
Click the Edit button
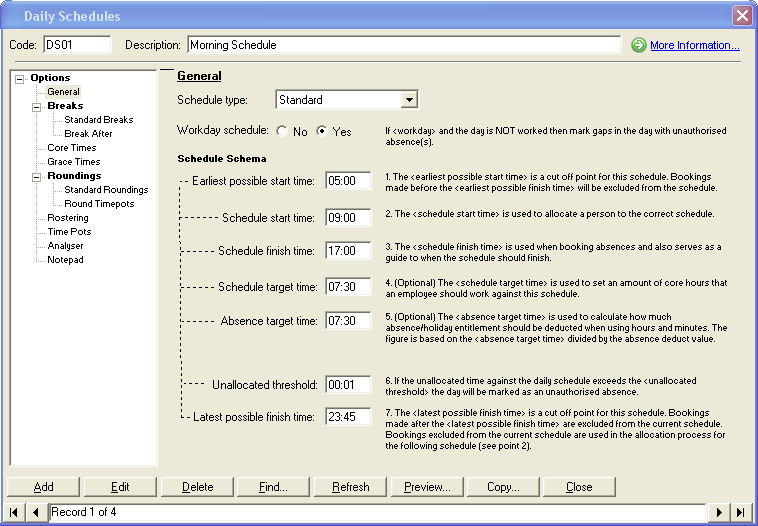pos(120,487)
